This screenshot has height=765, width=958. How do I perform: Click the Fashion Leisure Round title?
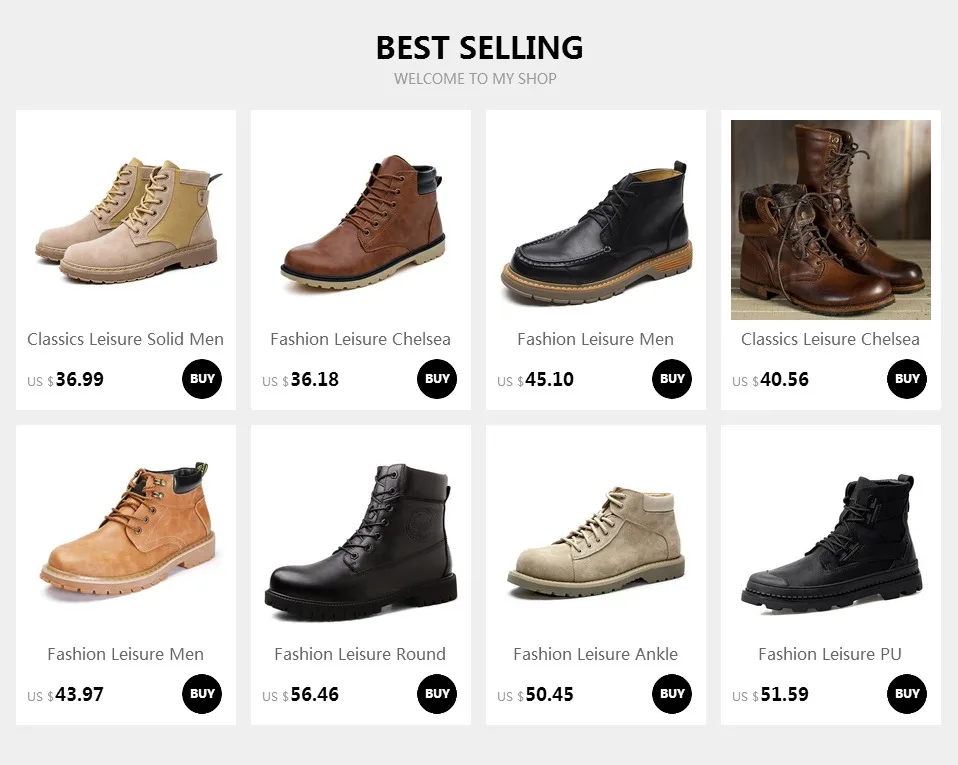360,654
